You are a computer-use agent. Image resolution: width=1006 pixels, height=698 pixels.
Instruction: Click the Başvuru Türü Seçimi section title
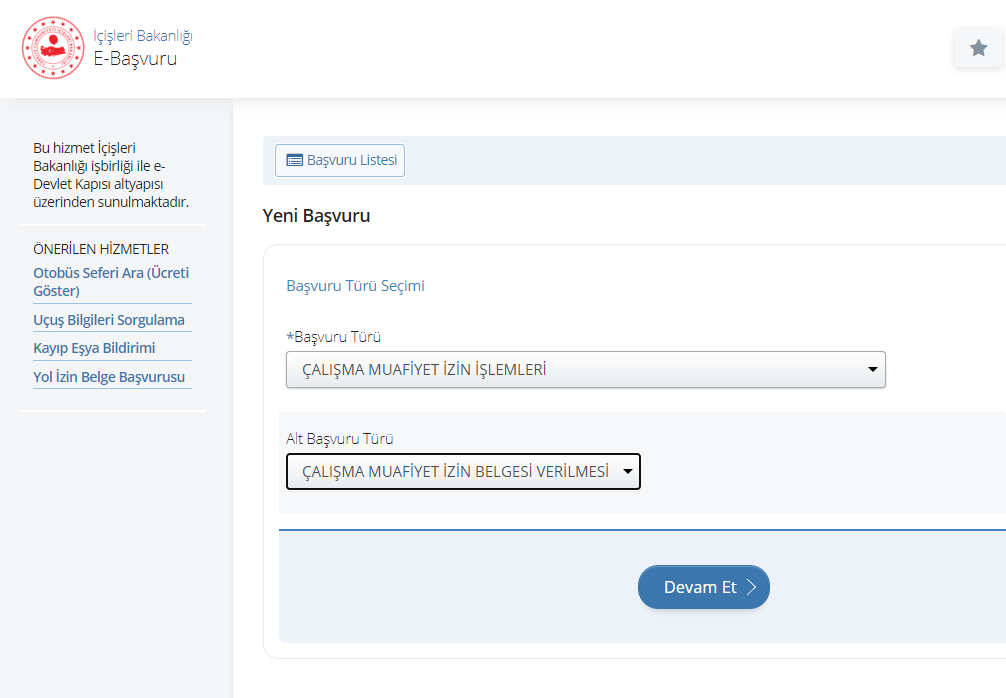tap(355, 286)
